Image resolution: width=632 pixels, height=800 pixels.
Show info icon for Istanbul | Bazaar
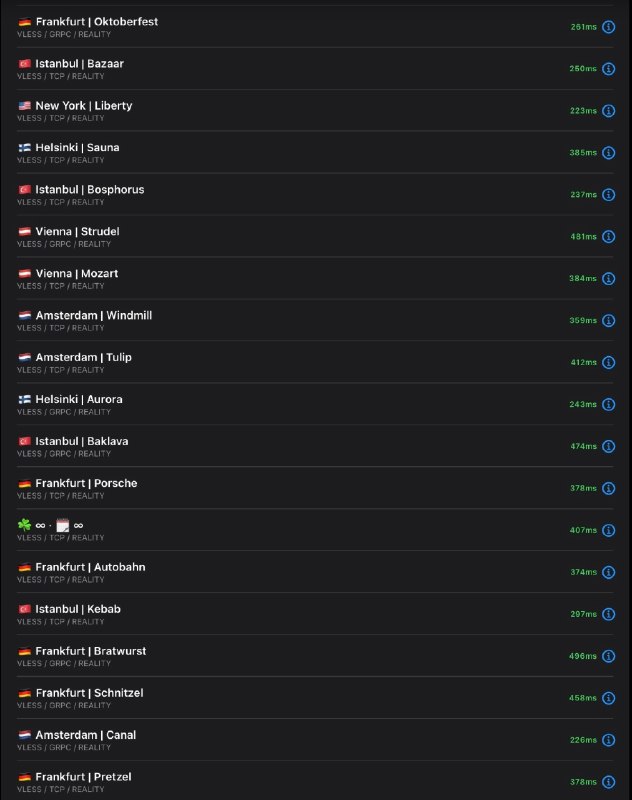point(608,69)
